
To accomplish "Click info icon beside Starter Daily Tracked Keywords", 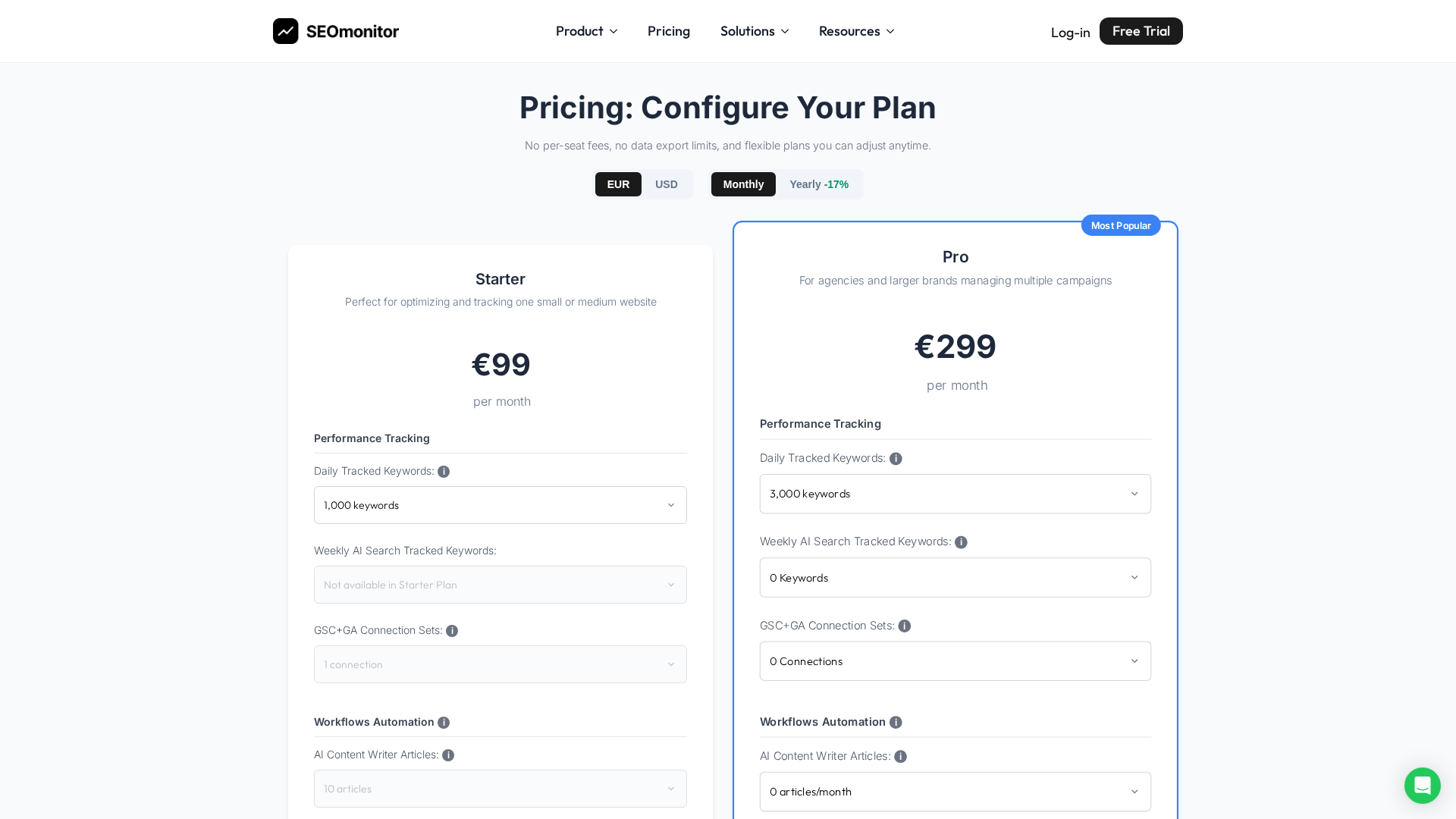I will (444, 472).
